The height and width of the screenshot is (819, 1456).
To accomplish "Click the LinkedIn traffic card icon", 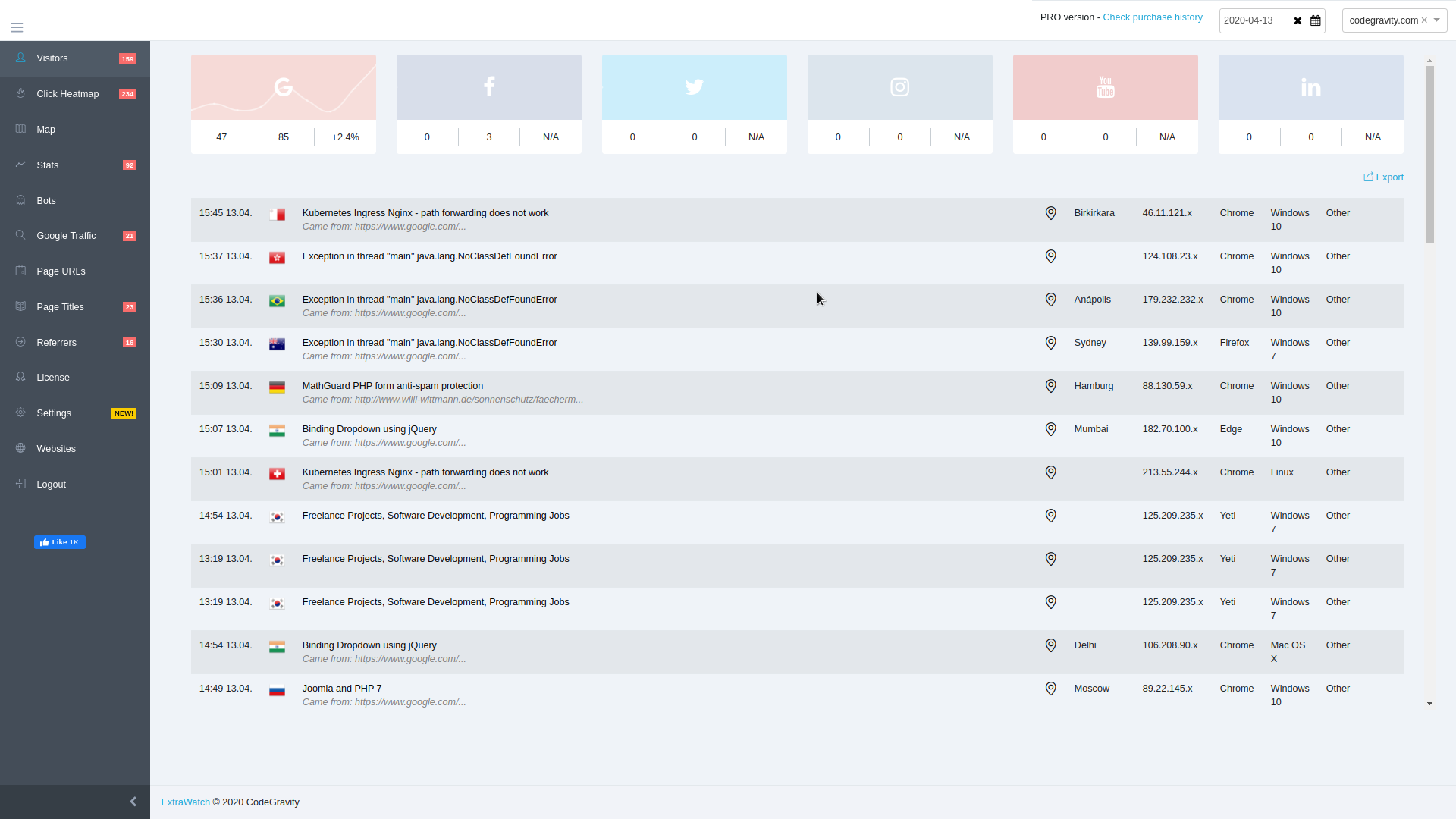I will tap(1311, 87).
